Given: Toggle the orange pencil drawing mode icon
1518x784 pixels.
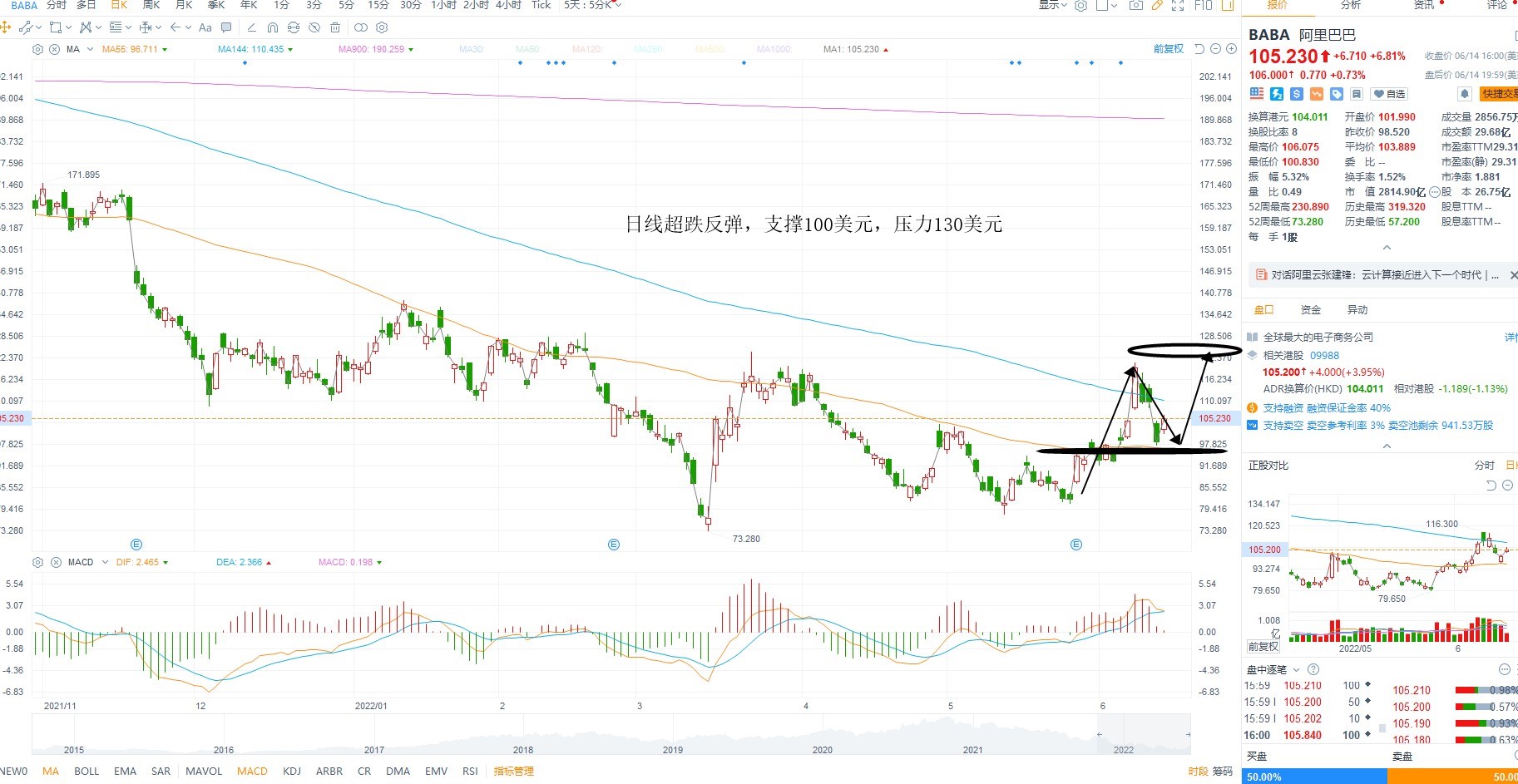Looking at the screenshot, I should 1157,5.
